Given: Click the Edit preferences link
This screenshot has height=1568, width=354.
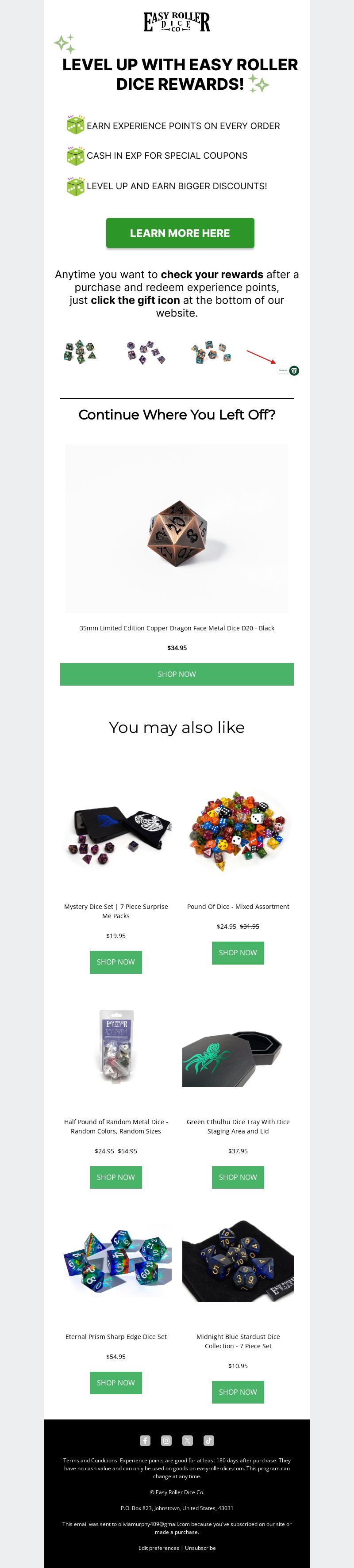Looking at the screenshot, I should pos(158,1548).
